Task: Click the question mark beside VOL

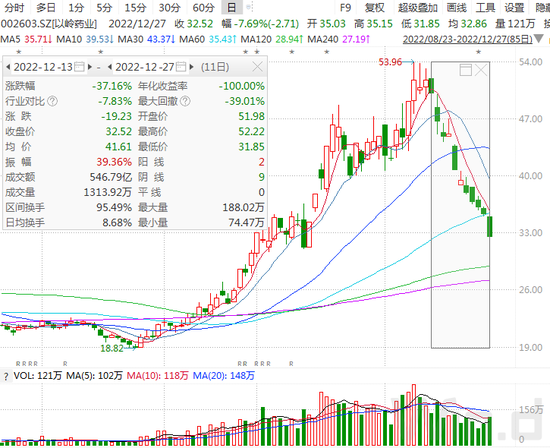Action: coord(6,376)
